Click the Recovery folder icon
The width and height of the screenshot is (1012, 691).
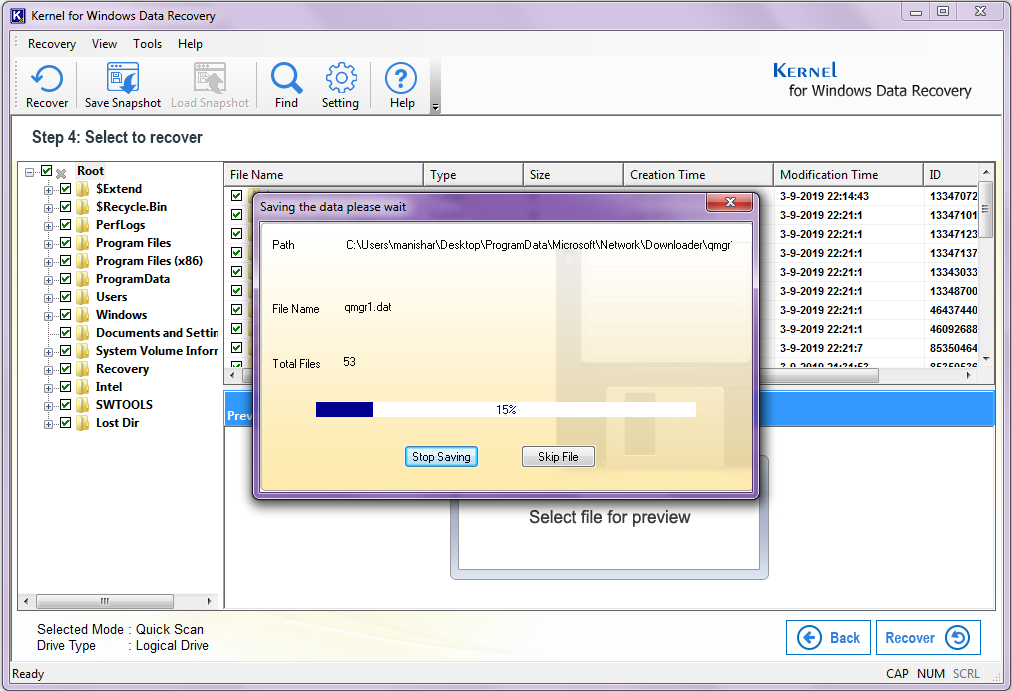click(83, 369)
